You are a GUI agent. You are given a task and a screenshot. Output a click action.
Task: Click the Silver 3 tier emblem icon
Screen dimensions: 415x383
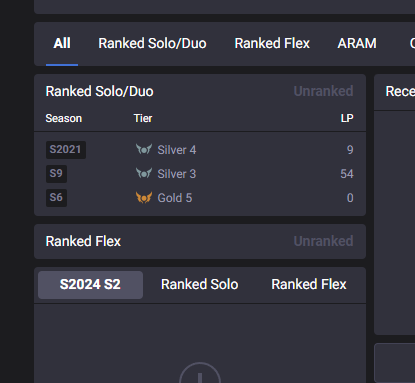pos(144,173)
